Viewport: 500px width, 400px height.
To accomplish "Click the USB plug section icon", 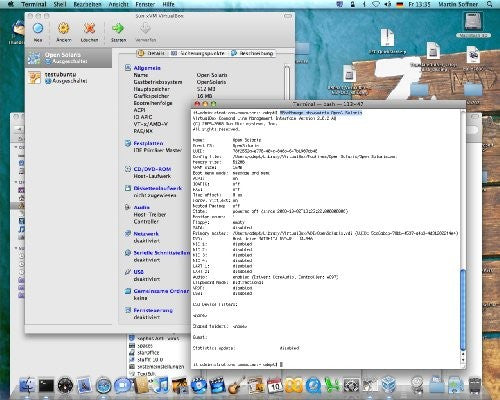I will pos(128,272).
